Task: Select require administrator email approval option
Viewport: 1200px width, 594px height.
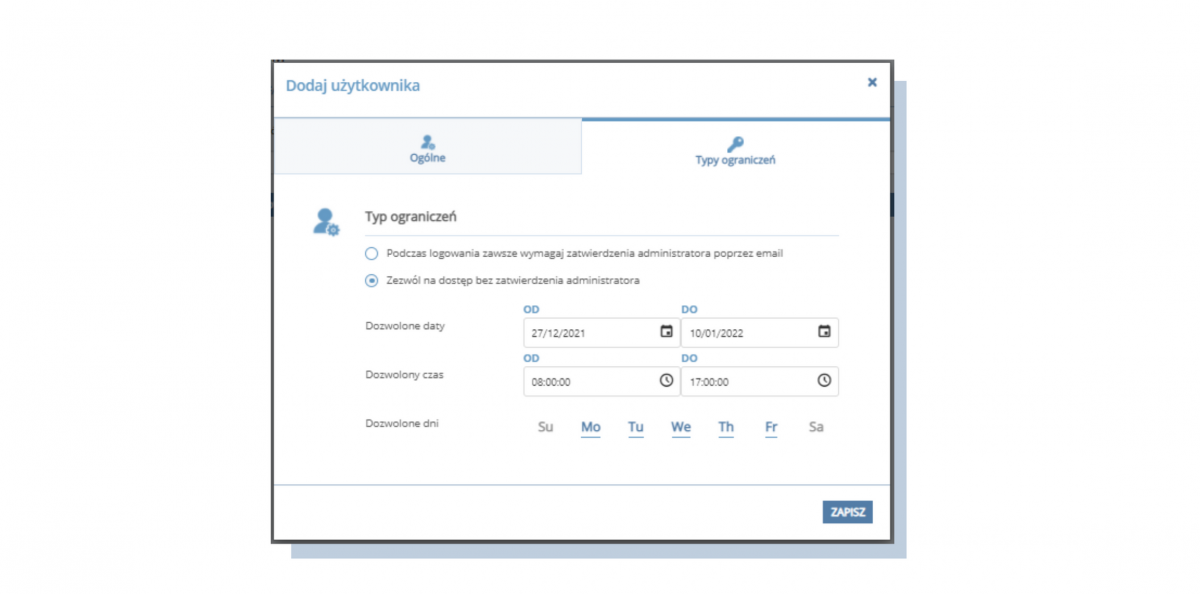Action: tap(372, 254)
